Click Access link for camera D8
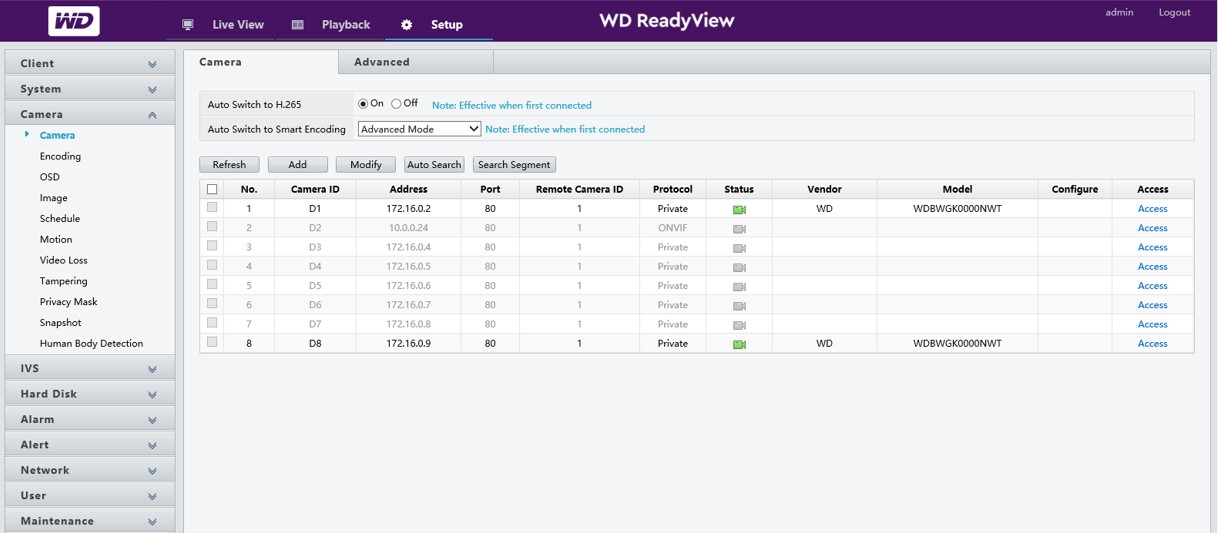 [1152, 343]
